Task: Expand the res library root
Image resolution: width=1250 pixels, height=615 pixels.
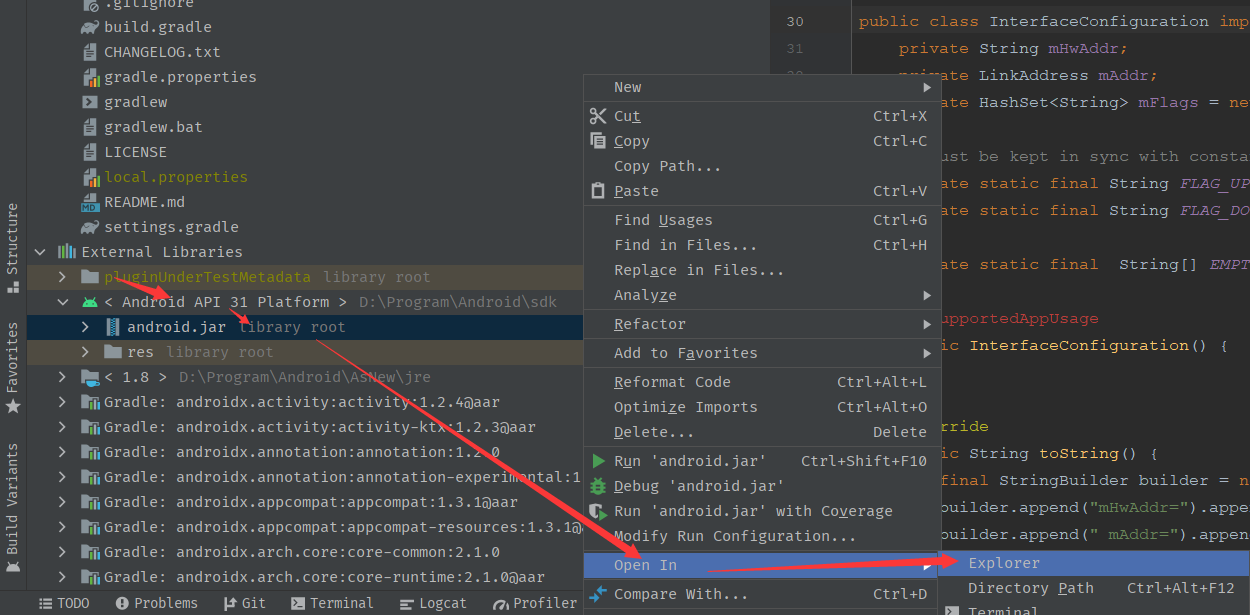Action: (85, 352)
